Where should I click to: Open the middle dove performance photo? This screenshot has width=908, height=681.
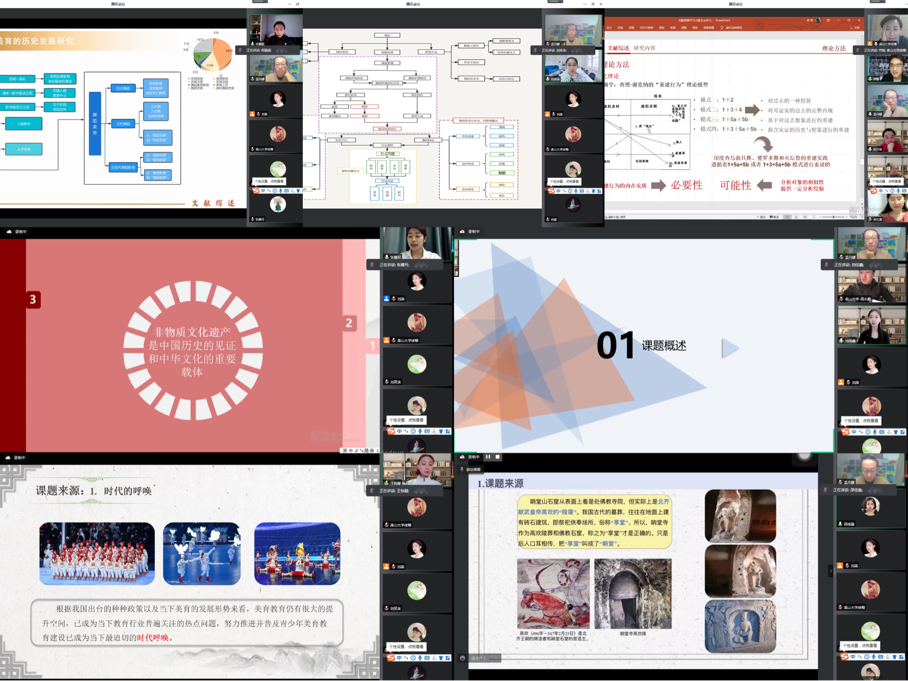pos(202,553)
